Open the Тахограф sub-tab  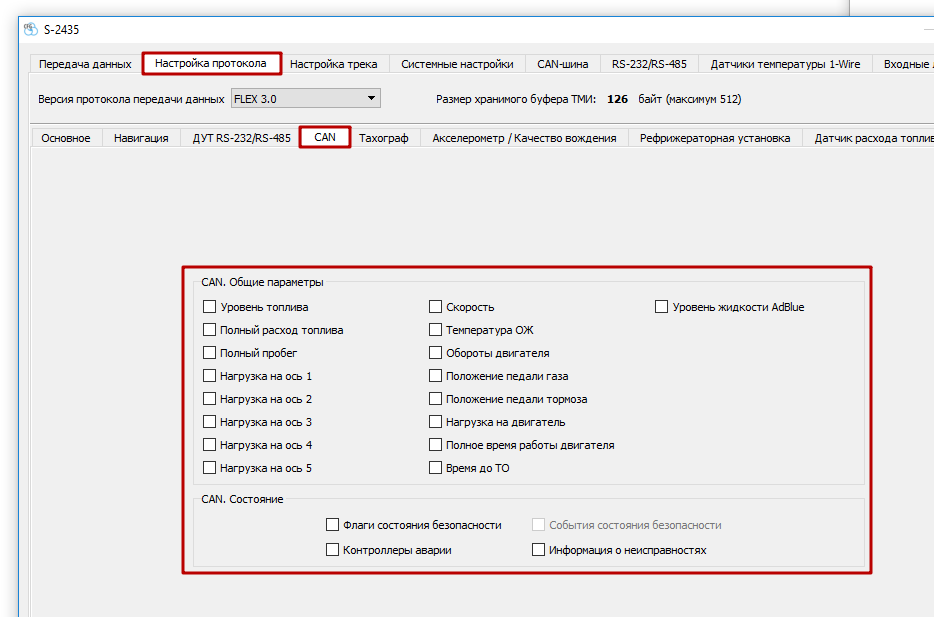point(384,138)
